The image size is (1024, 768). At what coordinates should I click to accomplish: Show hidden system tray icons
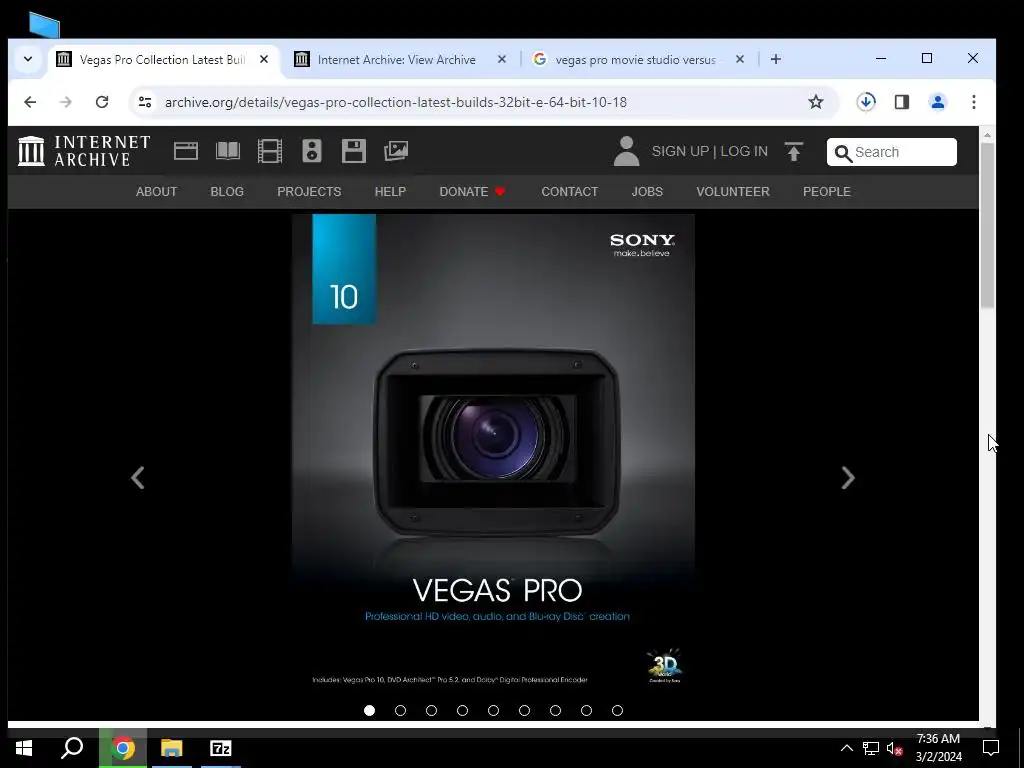coord(846,748)
